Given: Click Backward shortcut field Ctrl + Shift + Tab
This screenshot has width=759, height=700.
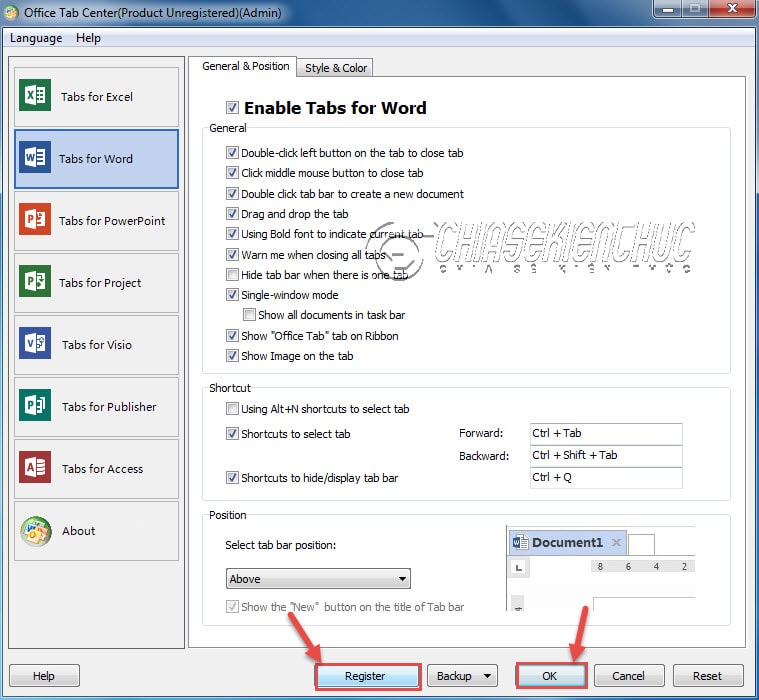Looking at the screenshot, I should click(606, 456).
